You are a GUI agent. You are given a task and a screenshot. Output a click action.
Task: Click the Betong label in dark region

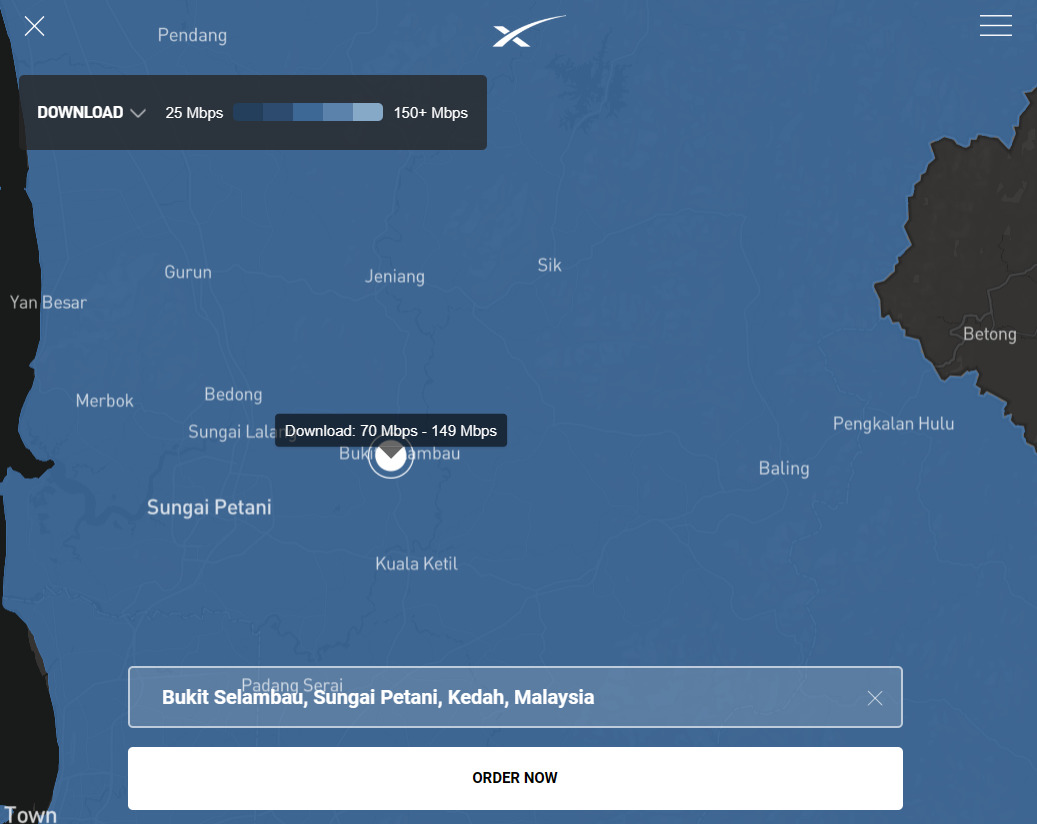click(x=989, y=334)
